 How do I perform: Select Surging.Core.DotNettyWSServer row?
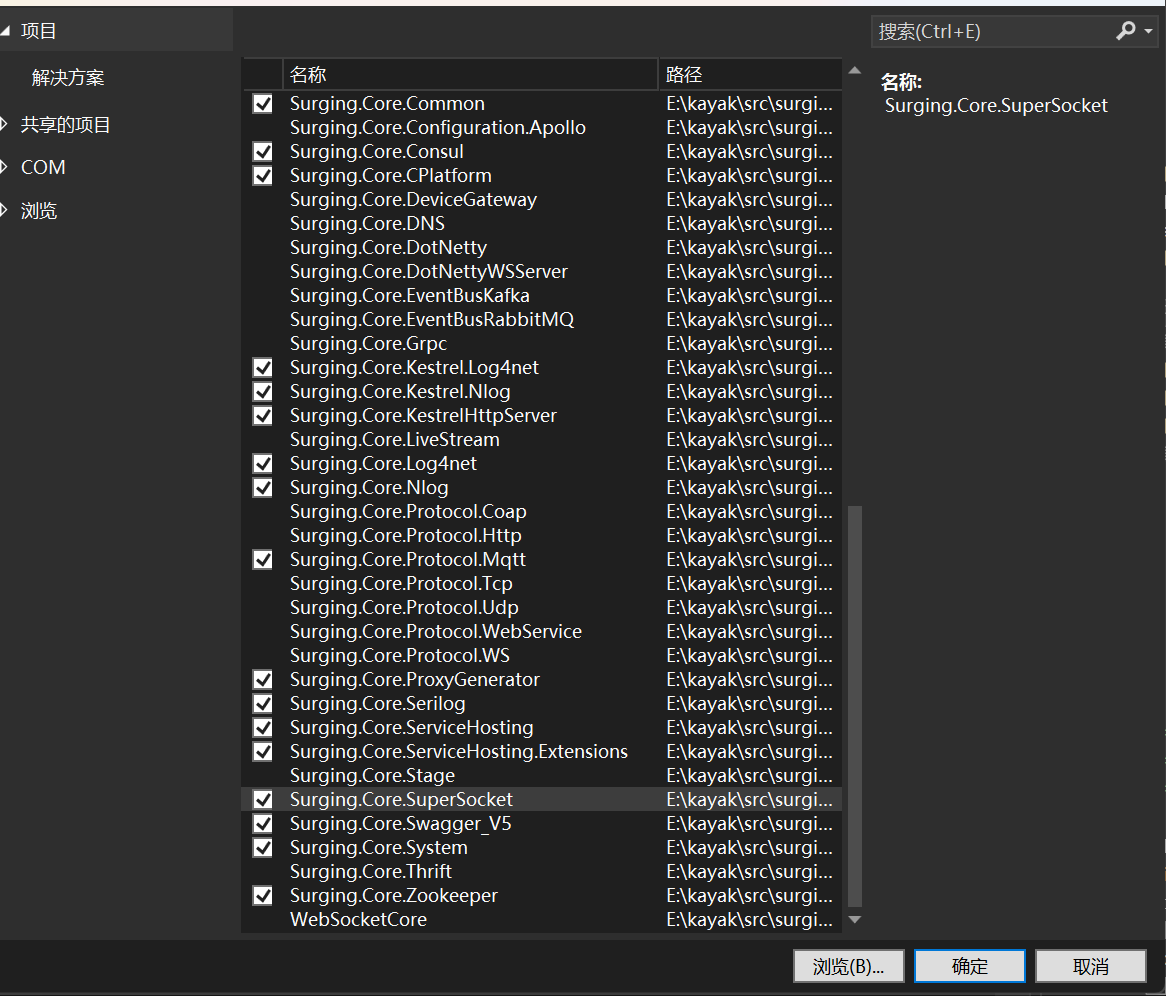tap(542, 272)
